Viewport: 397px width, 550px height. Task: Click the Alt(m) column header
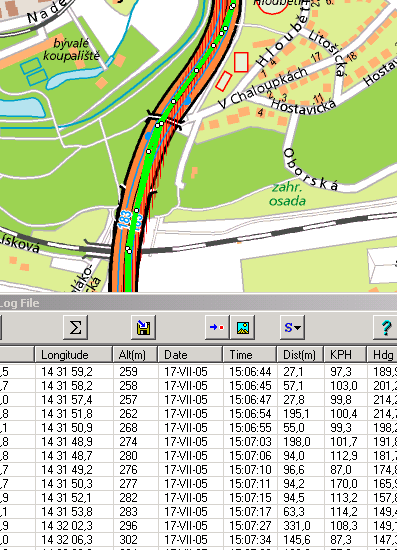135,355
